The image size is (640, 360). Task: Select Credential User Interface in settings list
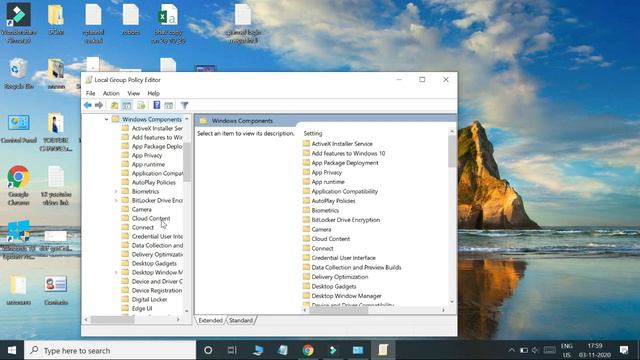click(x=344, y=258)
